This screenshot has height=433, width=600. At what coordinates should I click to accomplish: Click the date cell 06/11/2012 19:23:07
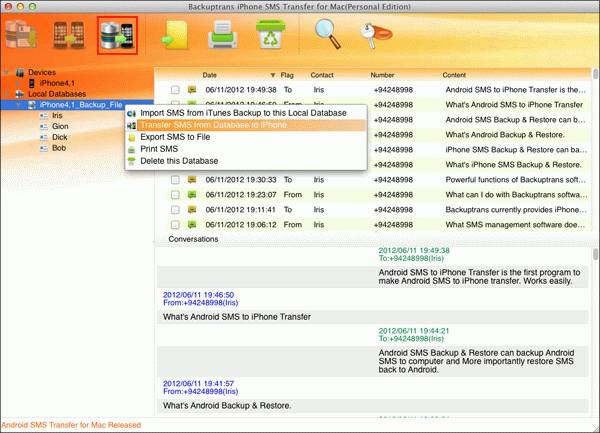click(x=241, y=195)
